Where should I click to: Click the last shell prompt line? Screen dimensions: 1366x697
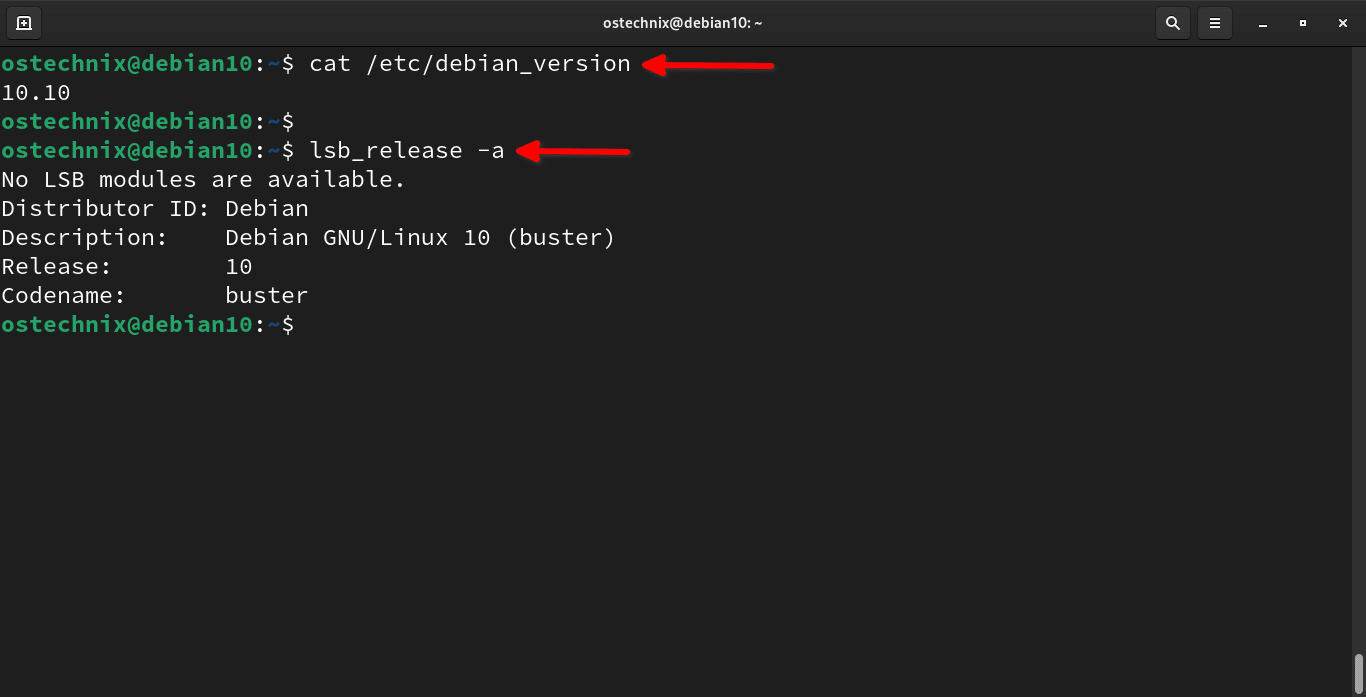148,324
